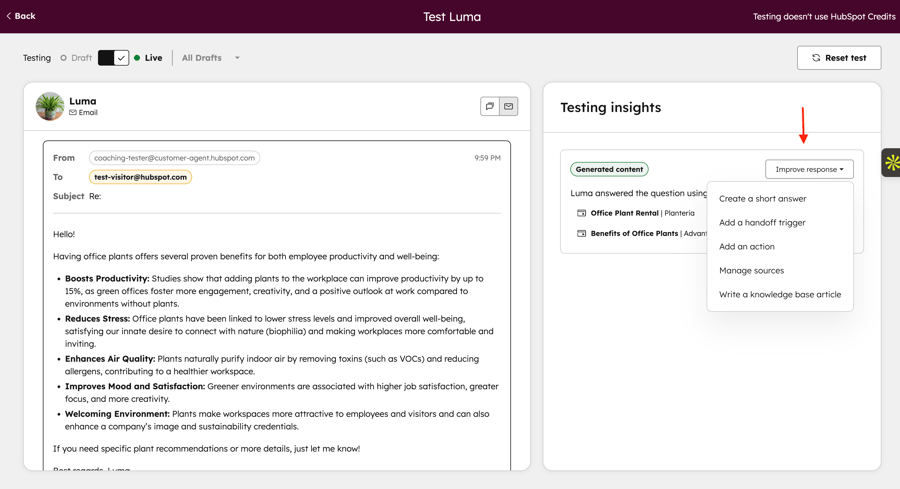This screenshot has width=900, height=489.
Task: Select the Draft radio option
Action: click(x=64, y=58)
